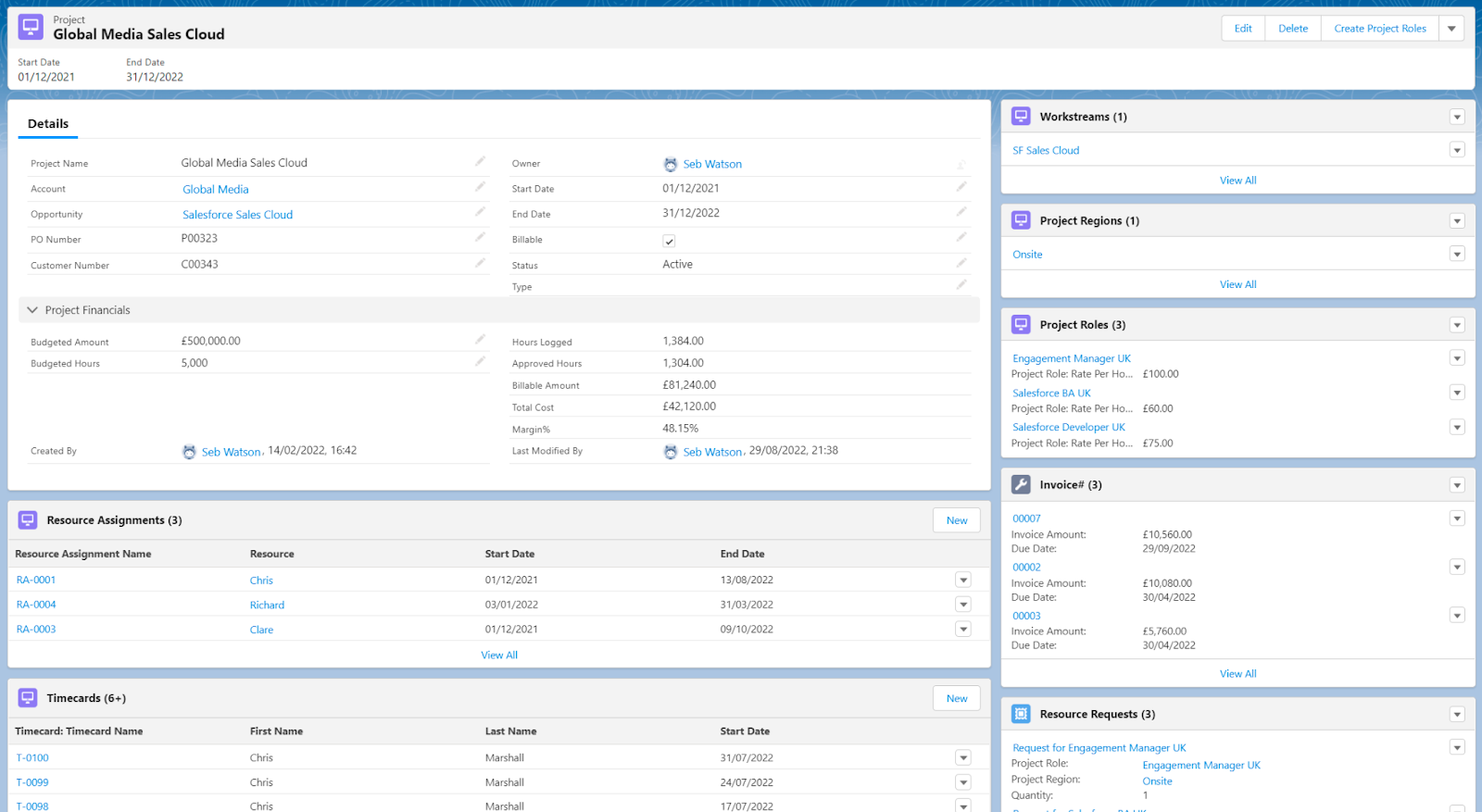
Task: Click New in Resource Assignments
Action: click(957, 520)
